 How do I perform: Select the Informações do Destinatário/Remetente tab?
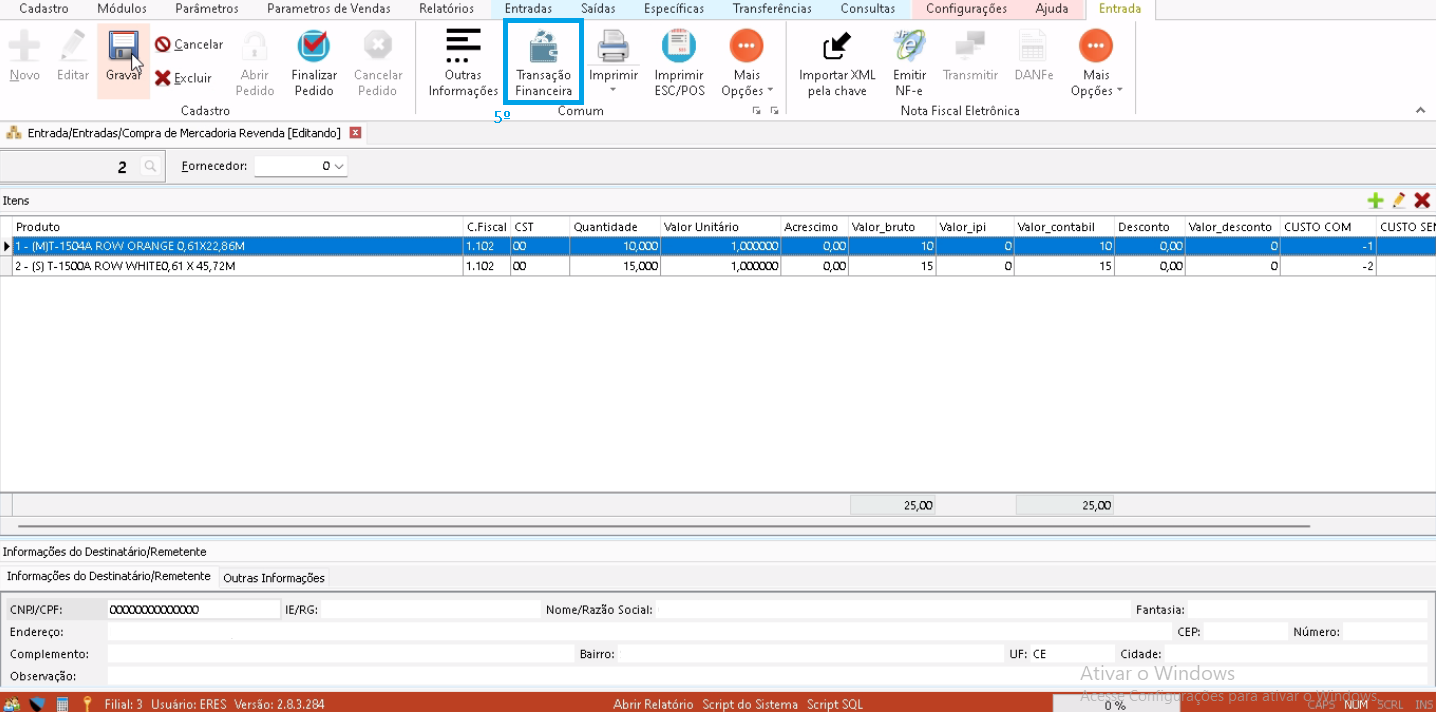coord(109,576)
